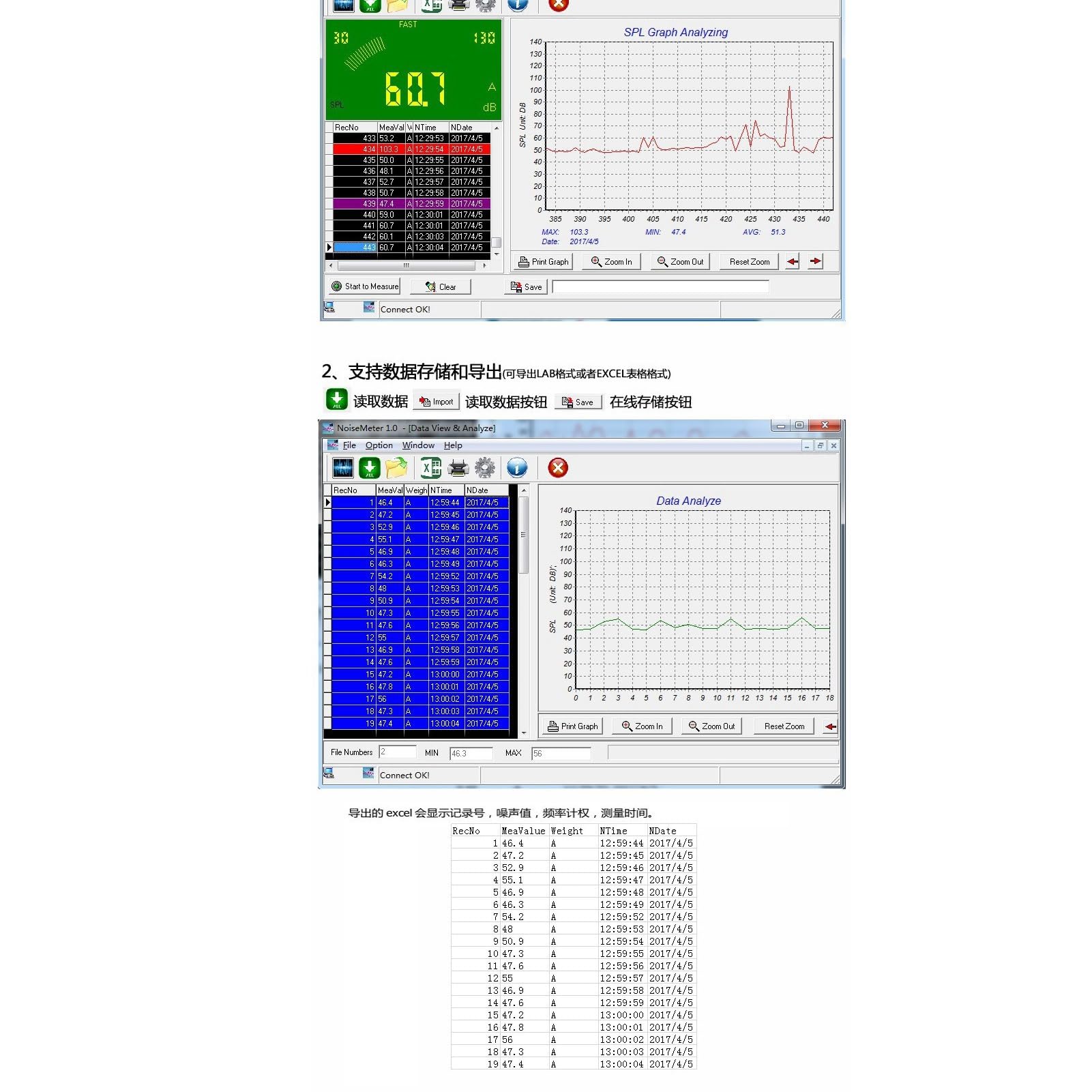Click the 60.7 dB digital readout
Image resolution: width=1092 pixels, height=1092 pixels.
pyautogui.click(x=415, y=89)
